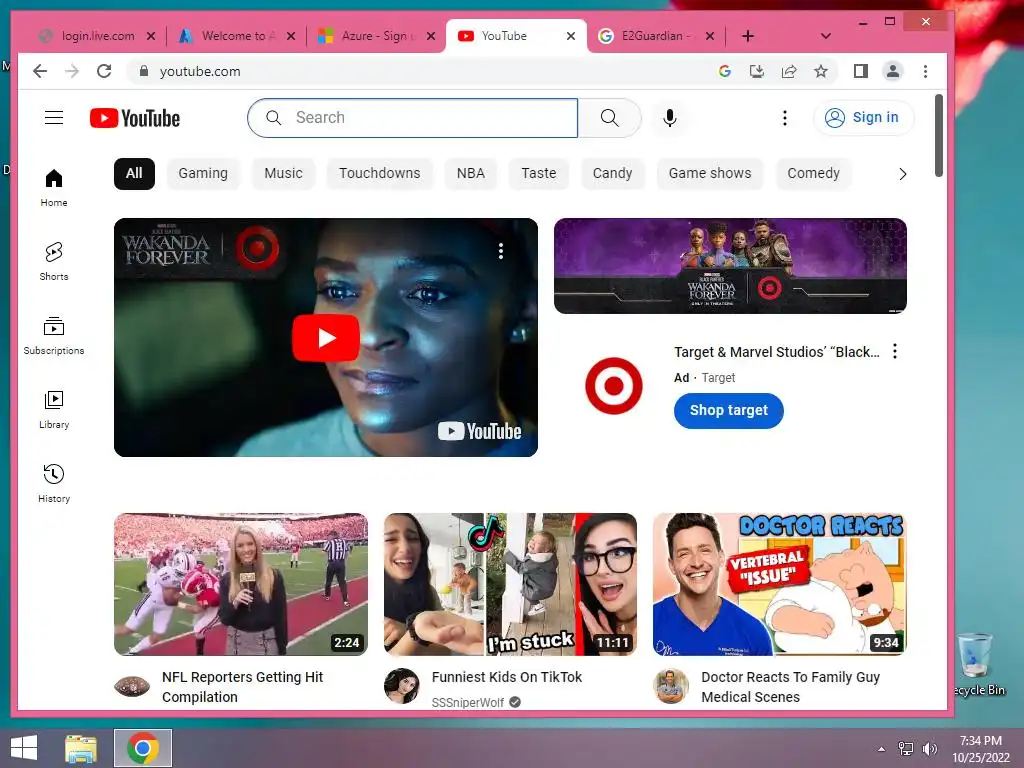Open Target ad three-dot options

(x=895, y=351)
